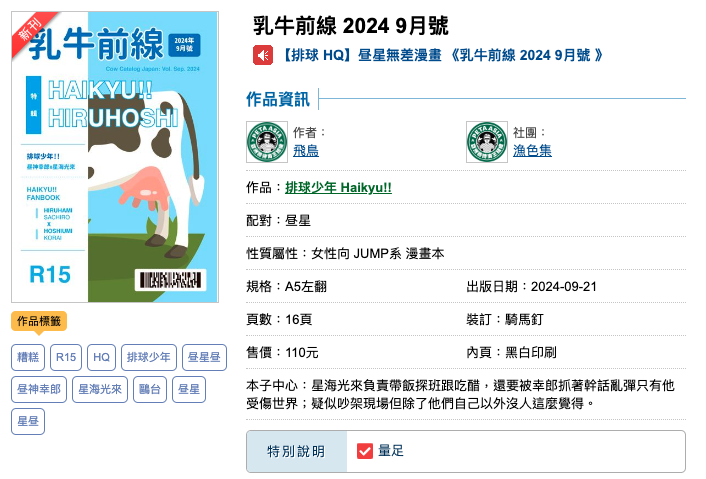
Task: Click the title 乳牛前線 2024 9月號
Action: point(350,25)
